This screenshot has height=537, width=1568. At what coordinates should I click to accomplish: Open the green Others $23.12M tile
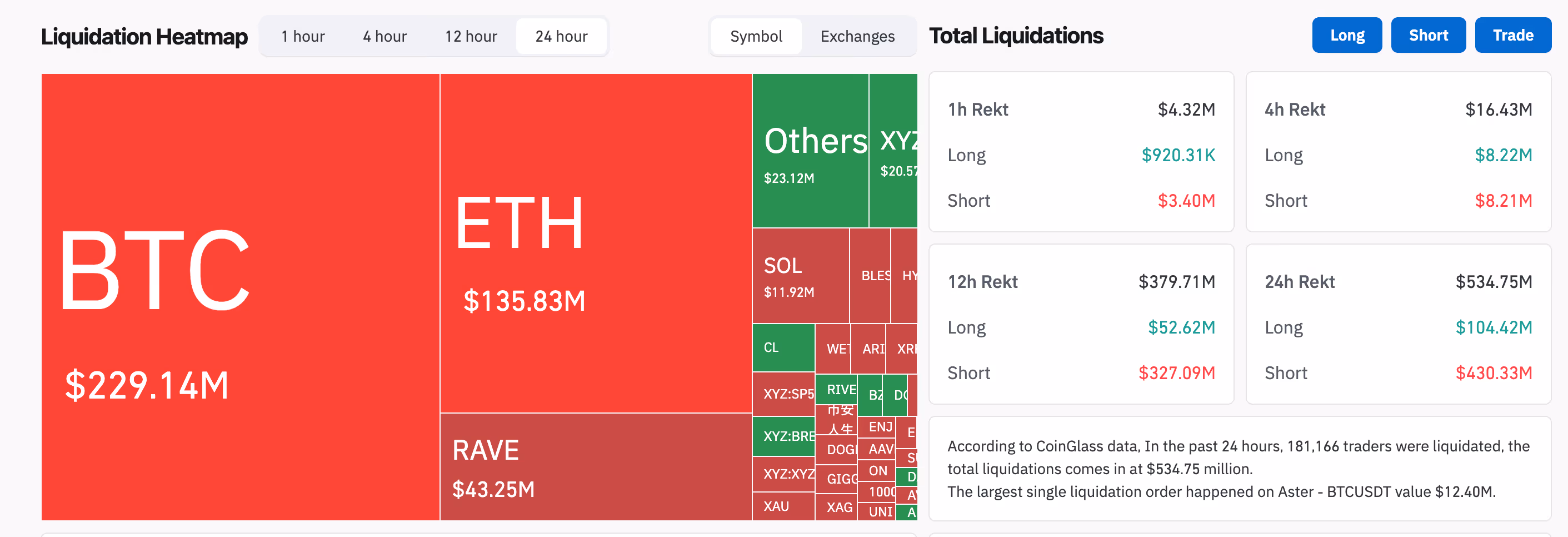810,151
